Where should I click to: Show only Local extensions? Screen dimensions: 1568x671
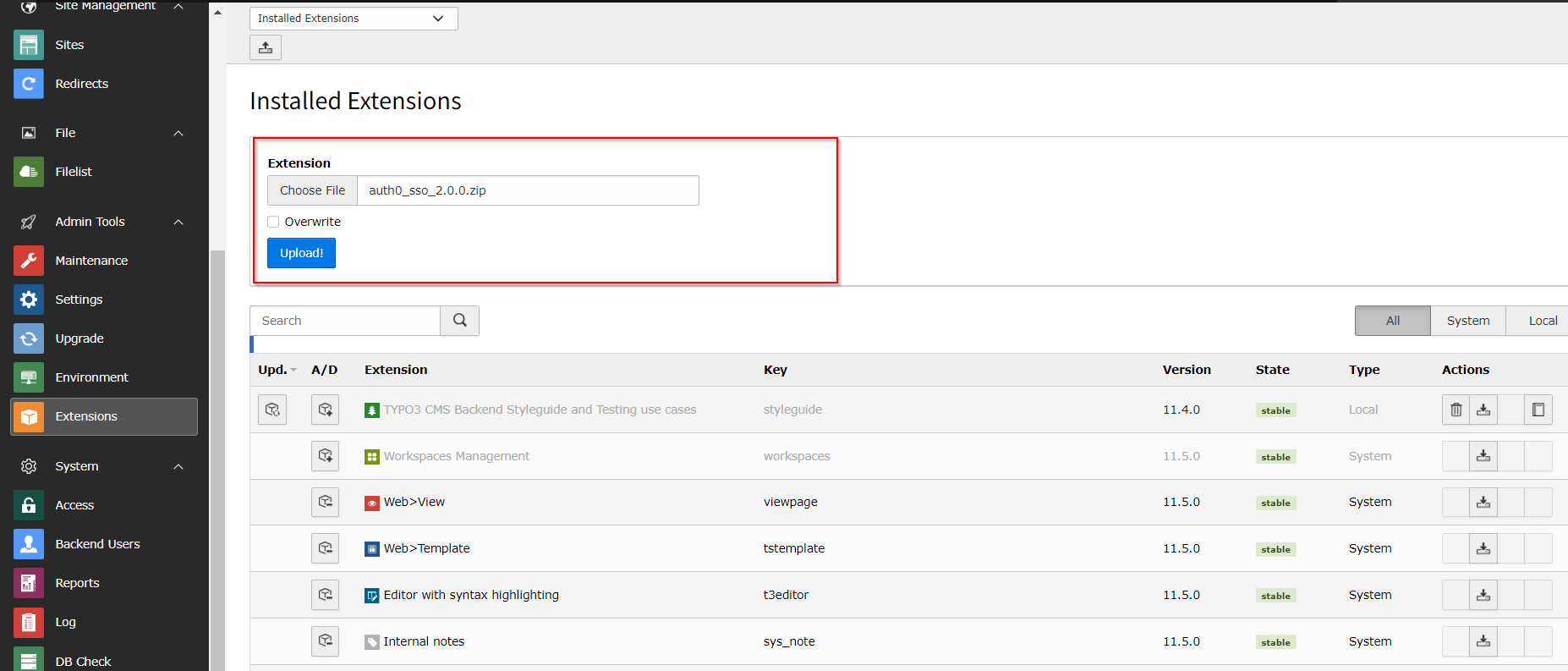click(x=1542, y=321)
